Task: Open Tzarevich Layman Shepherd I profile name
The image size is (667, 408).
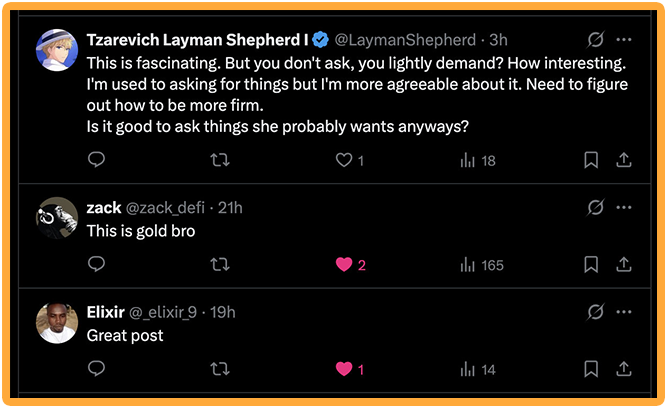Action: (198, 40)
